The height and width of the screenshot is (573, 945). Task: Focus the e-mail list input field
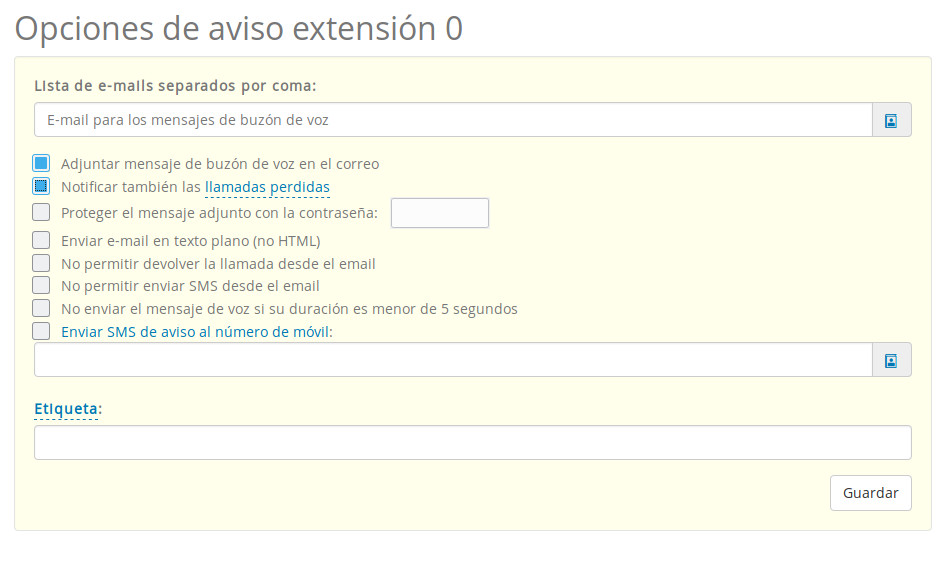click(453, 120)
